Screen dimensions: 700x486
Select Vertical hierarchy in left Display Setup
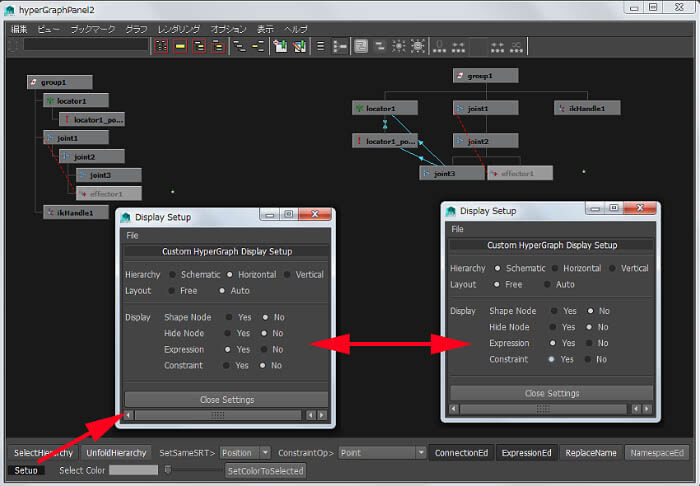click(x=287, y=274)
